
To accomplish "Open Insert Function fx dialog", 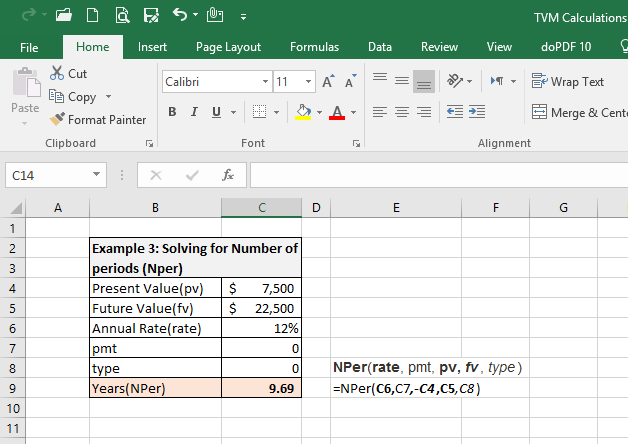I will pos(227,175).
